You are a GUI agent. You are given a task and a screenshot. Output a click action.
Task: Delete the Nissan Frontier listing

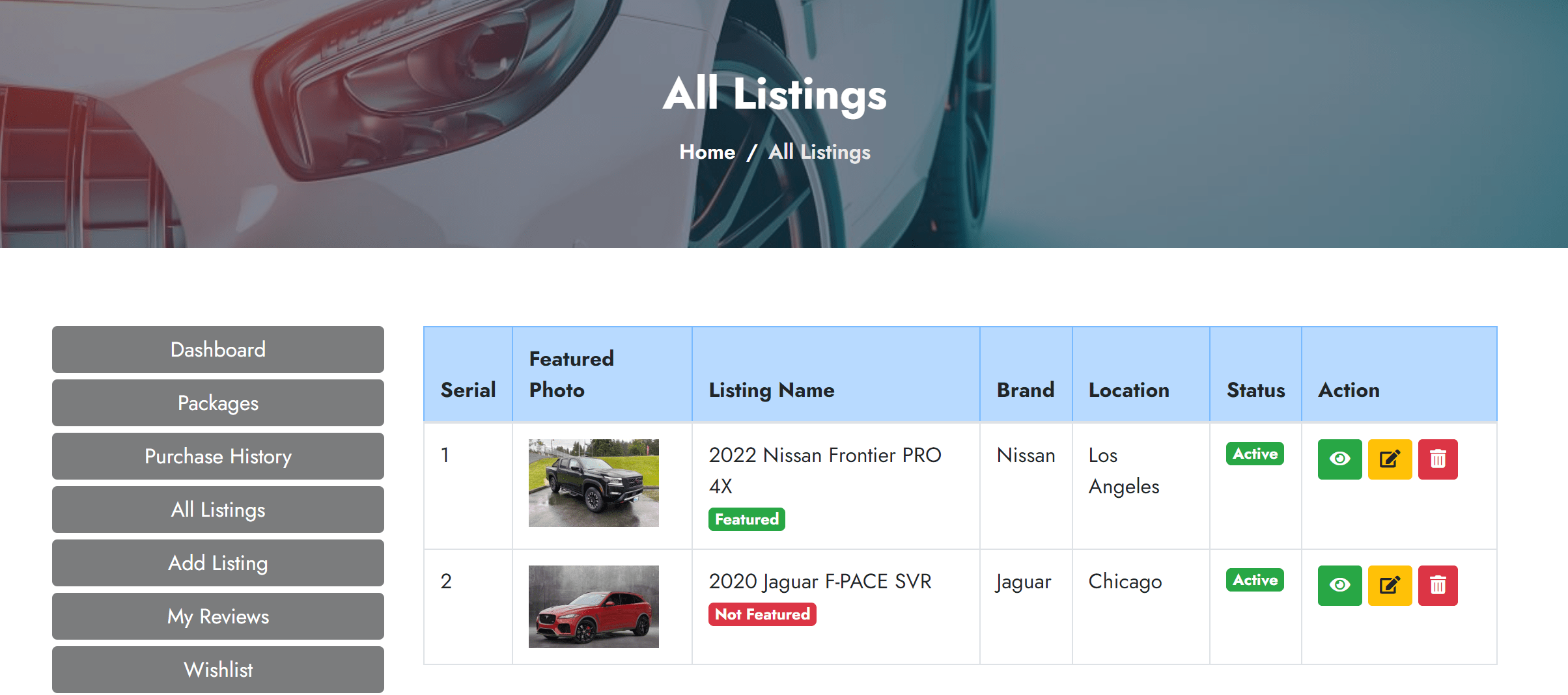(1438, 459)
